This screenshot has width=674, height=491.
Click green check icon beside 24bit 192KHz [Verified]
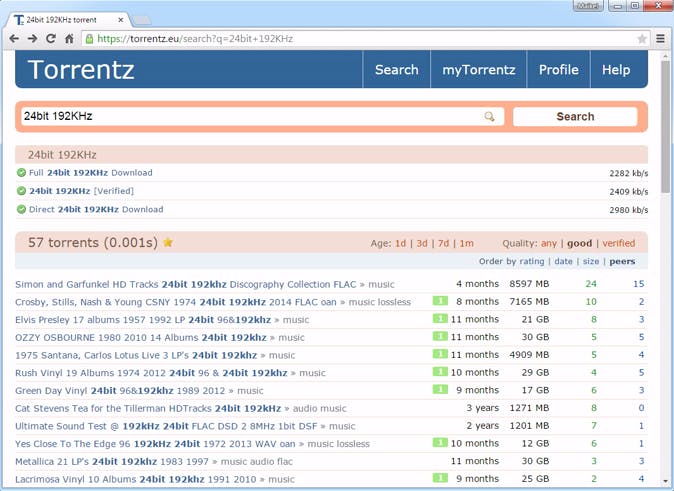click(x=21, y=191)
